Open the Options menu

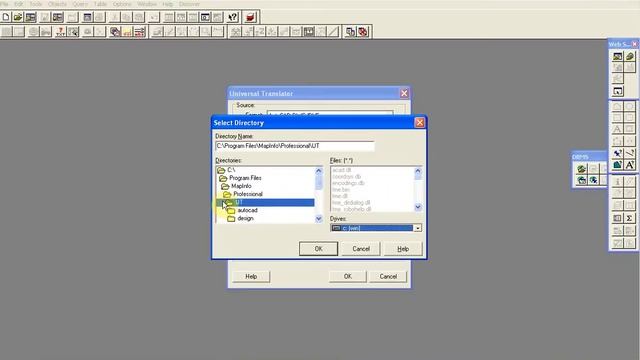(x=122, y=4)
